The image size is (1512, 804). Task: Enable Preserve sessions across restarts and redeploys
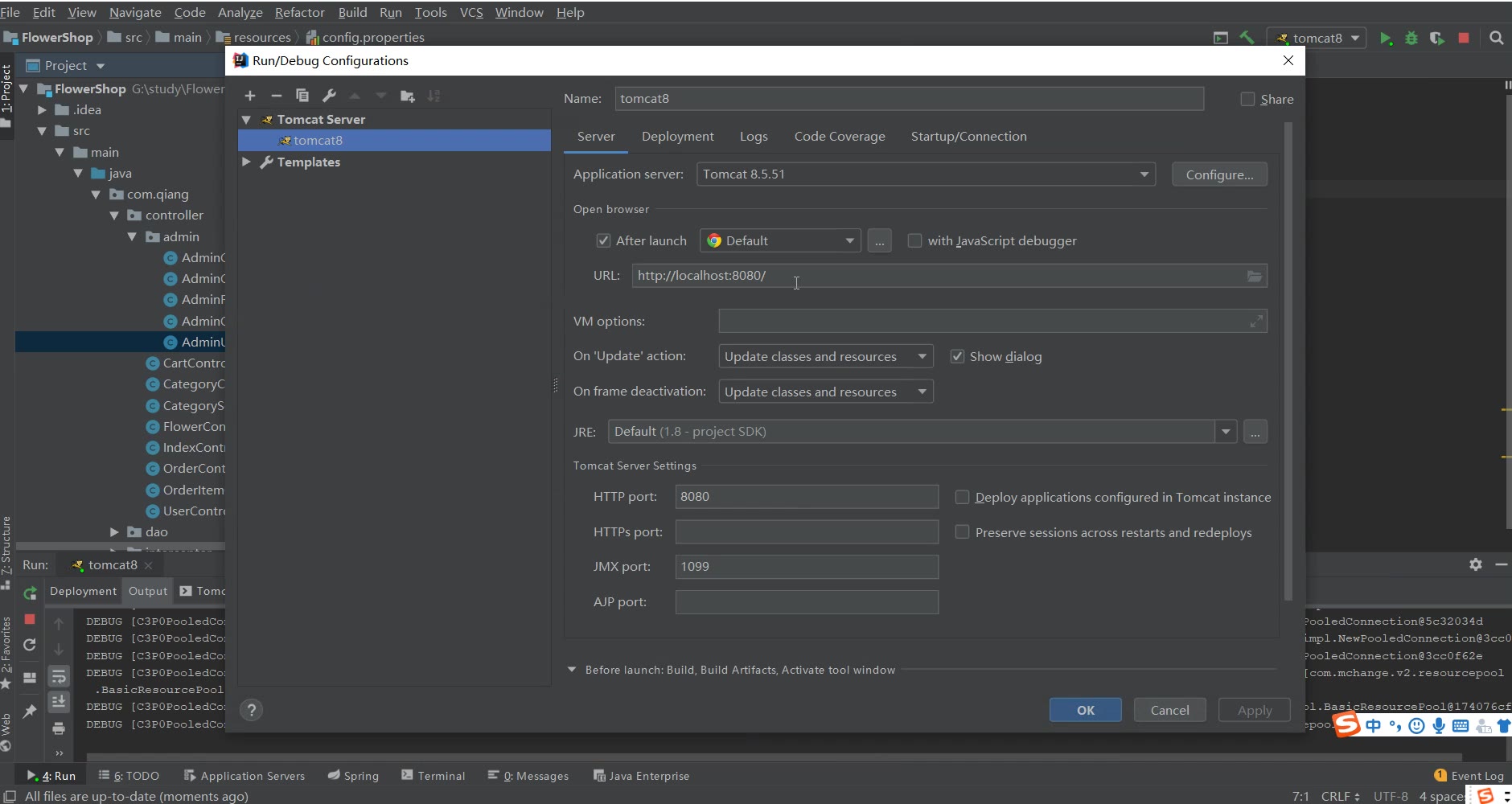(962, 532)
